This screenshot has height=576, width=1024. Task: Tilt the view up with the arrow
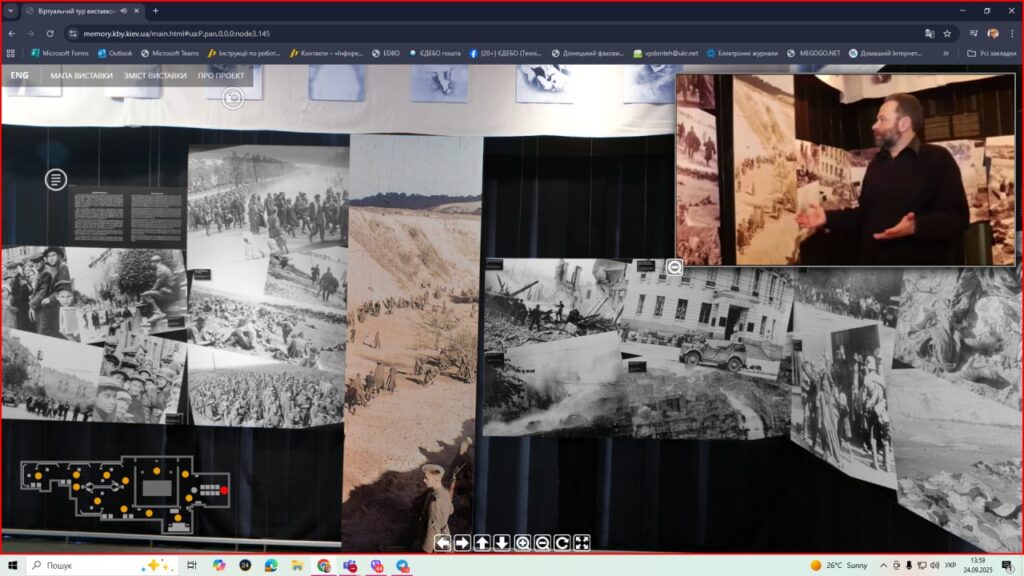[x=482, y=543]
